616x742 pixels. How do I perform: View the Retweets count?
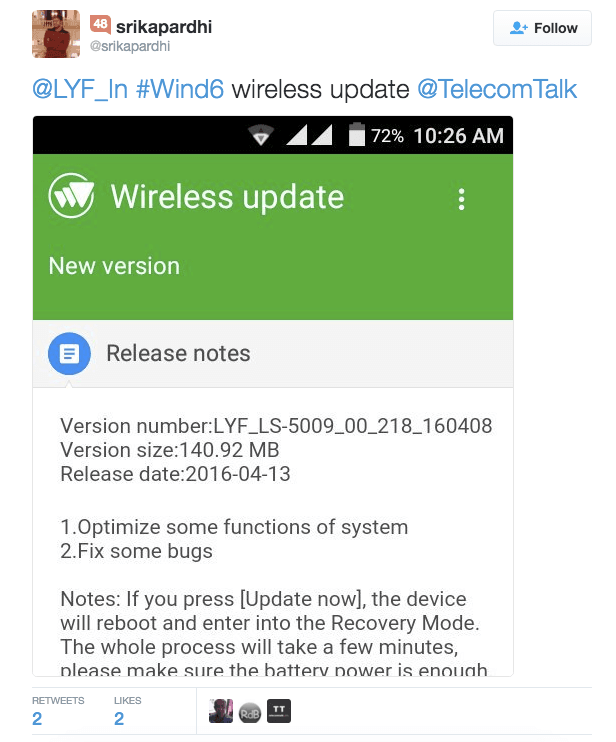coord(37,719)
